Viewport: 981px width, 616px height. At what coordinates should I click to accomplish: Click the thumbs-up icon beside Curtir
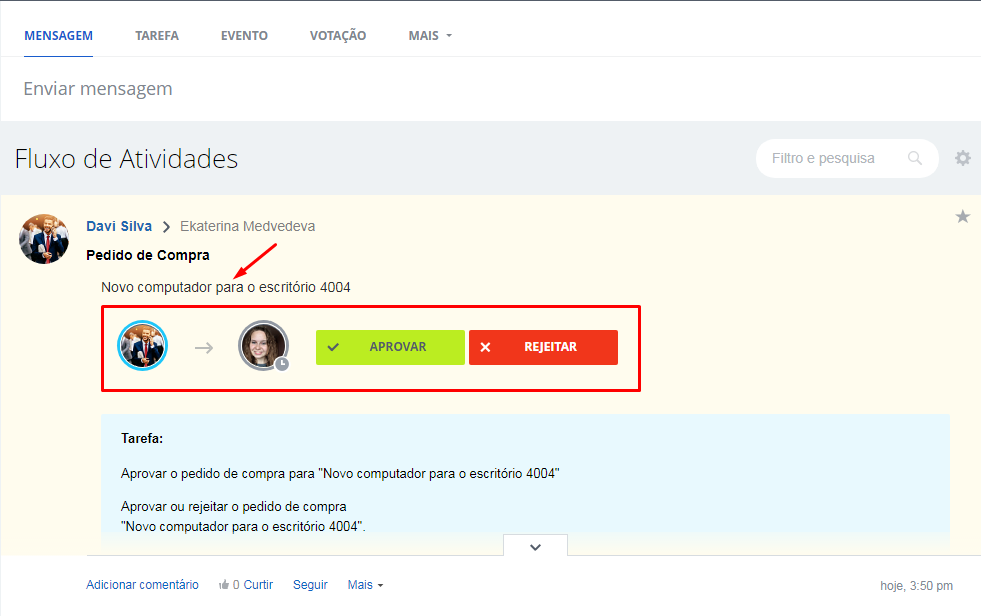coord(223,585)
